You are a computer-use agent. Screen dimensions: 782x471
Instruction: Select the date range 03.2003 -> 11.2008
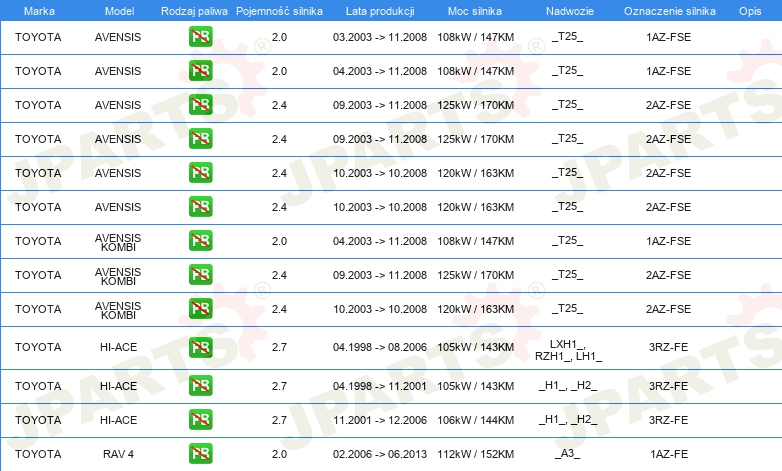pyautogui.click(x=380, y=37)
